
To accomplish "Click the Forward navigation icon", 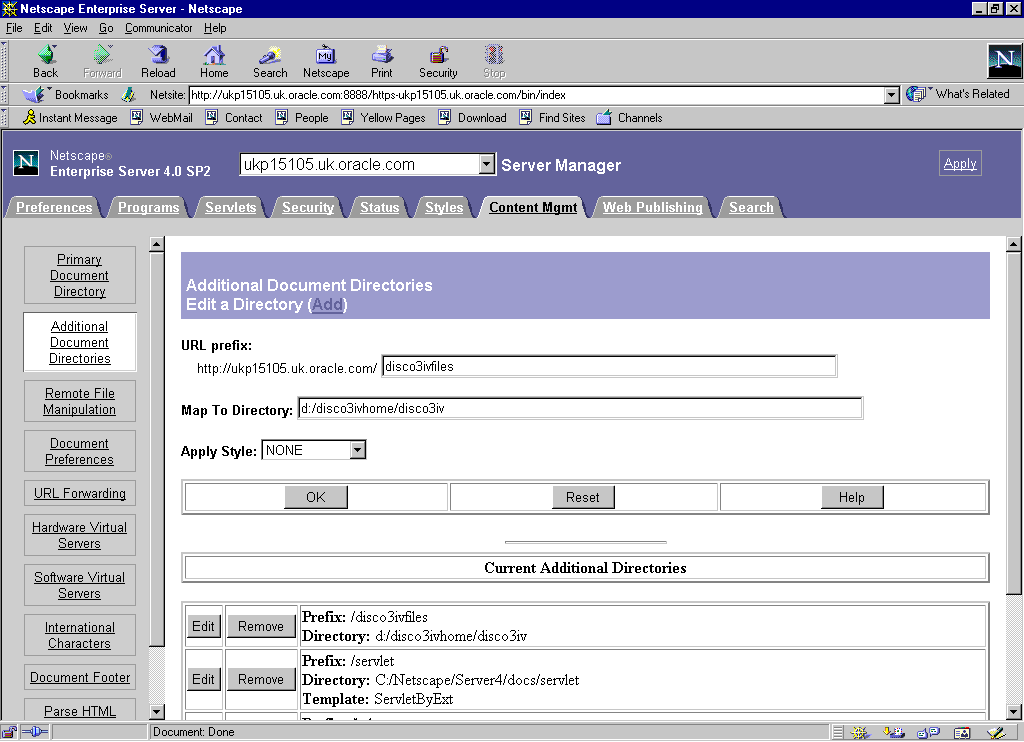I will 103,61.
